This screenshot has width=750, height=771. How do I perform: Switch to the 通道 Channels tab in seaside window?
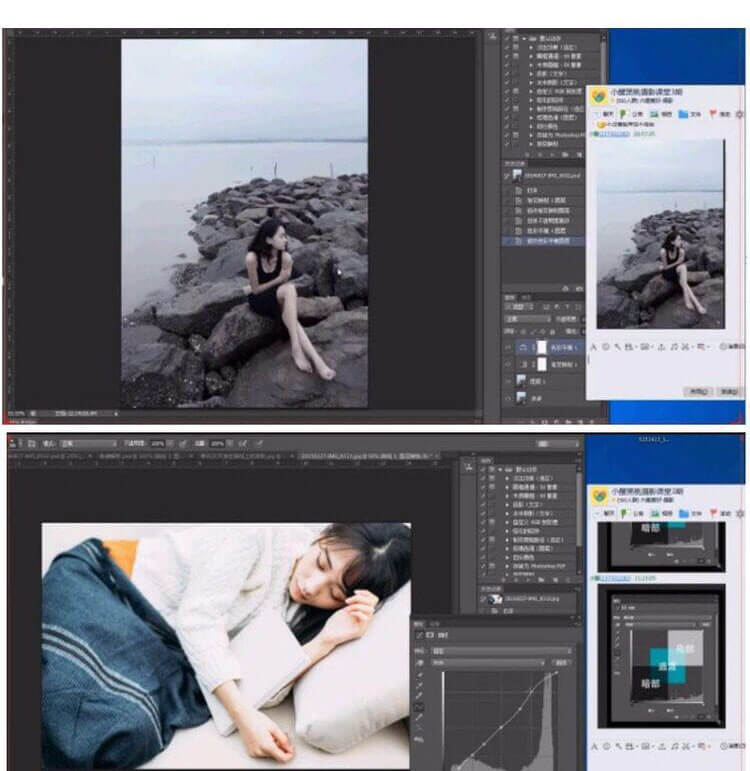click(x=526, y=298)
